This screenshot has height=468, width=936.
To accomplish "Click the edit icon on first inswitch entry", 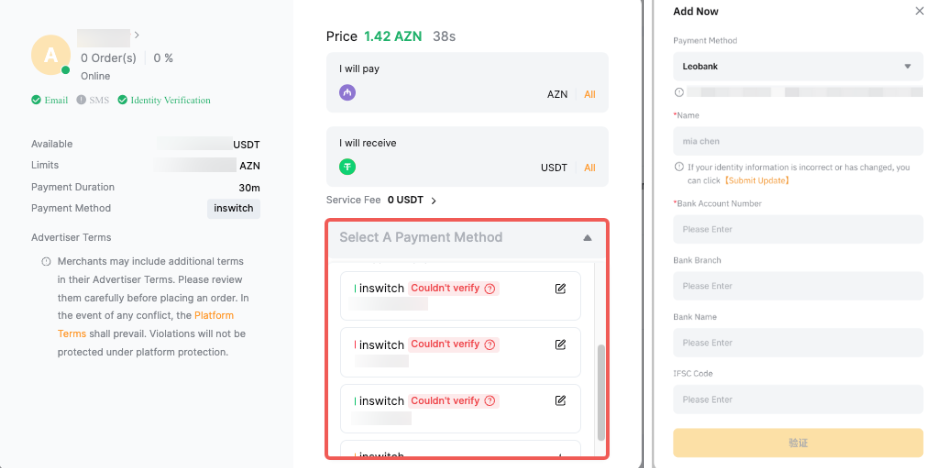I will [560, 288].
